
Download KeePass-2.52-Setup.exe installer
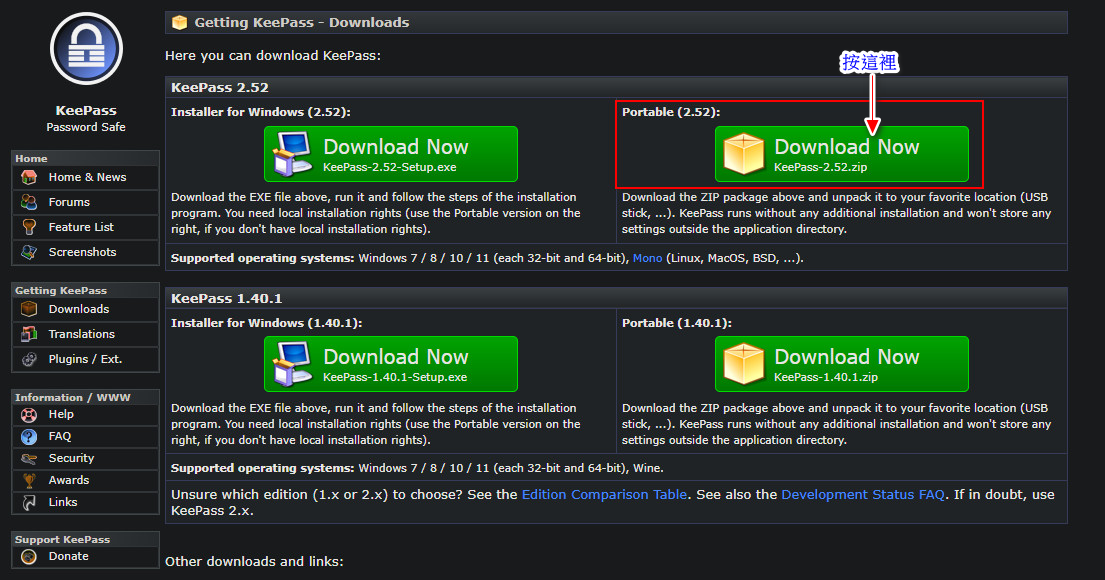(x=391, y=154)
